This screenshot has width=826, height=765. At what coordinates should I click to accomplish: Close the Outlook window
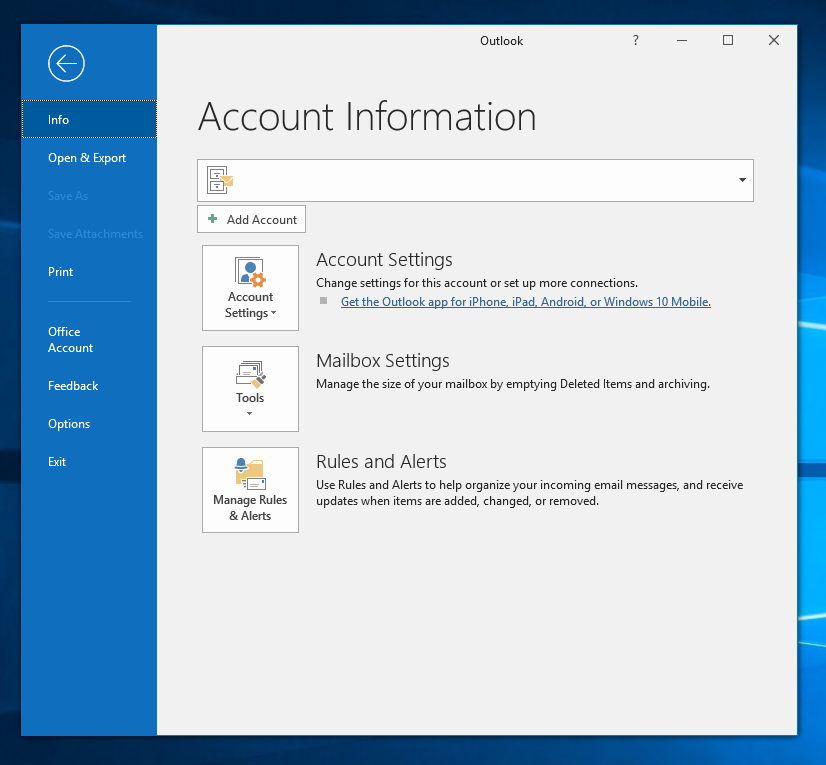[774, 40]
